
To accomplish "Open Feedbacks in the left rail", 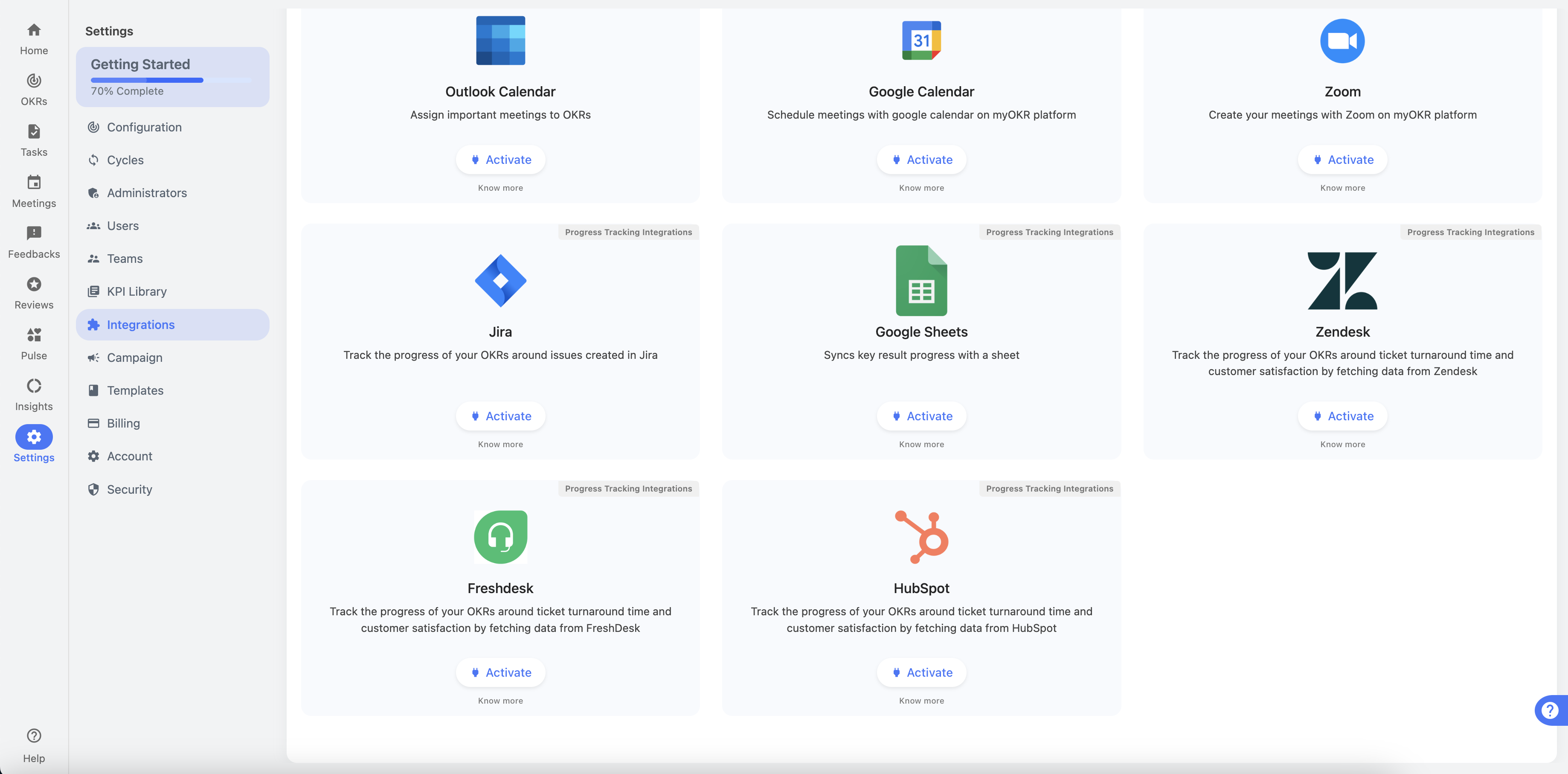I will [33, 242].
